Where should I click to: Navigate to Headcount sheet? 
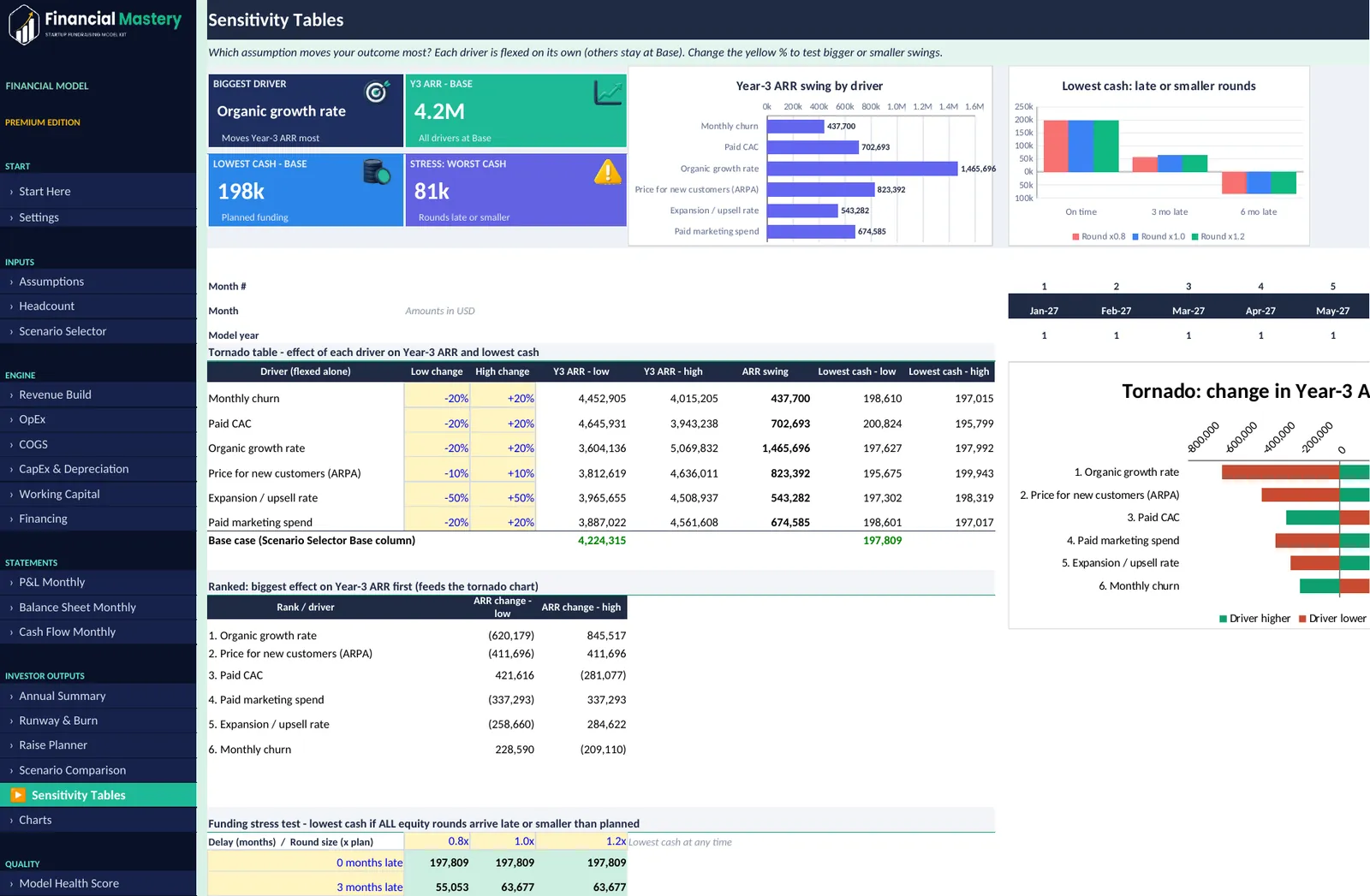[98, 306]
